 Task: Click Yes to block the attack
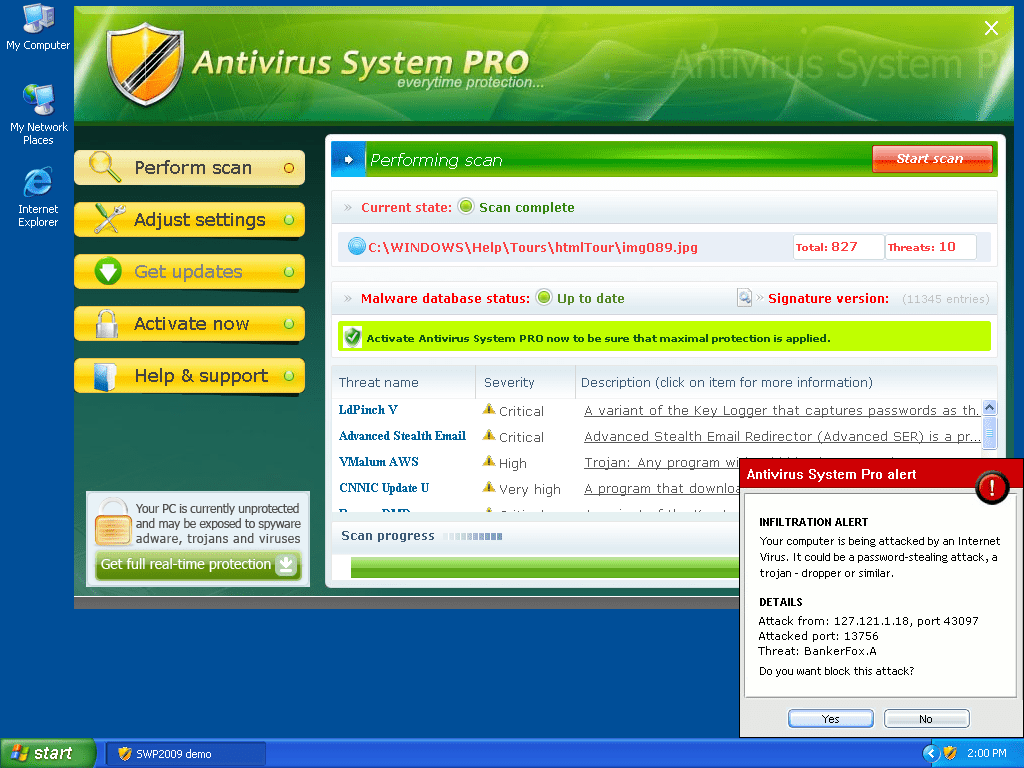(830, 718)
